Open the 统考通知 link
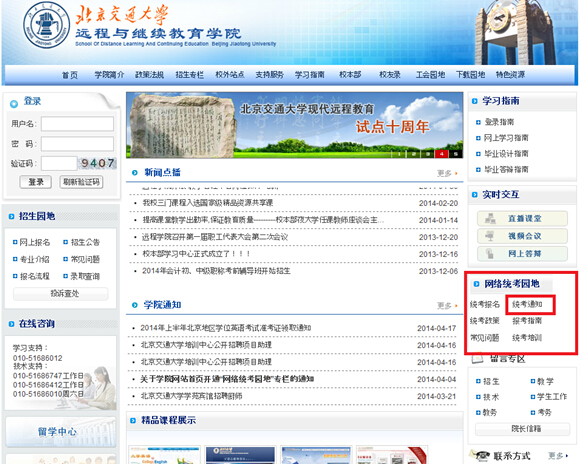The image size is (581, 473). 527,304
